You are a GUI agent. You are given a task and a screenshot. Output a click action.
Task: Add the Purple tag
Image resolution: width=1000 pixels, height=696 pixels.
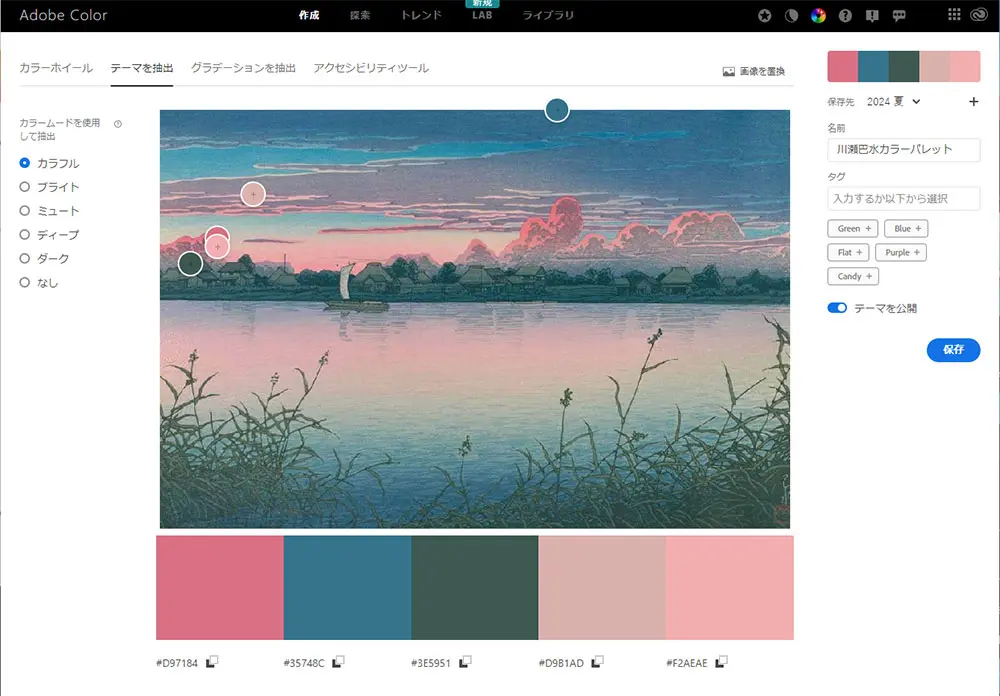pyautogui.click(x=901, y=253)
